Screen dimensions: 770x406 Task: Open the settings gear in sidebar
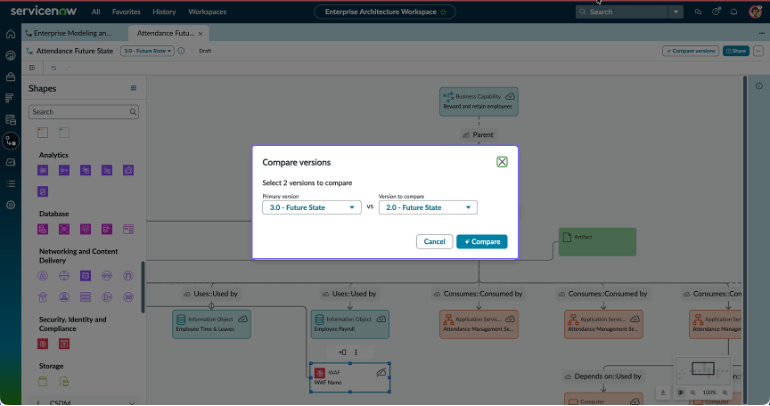10,205
